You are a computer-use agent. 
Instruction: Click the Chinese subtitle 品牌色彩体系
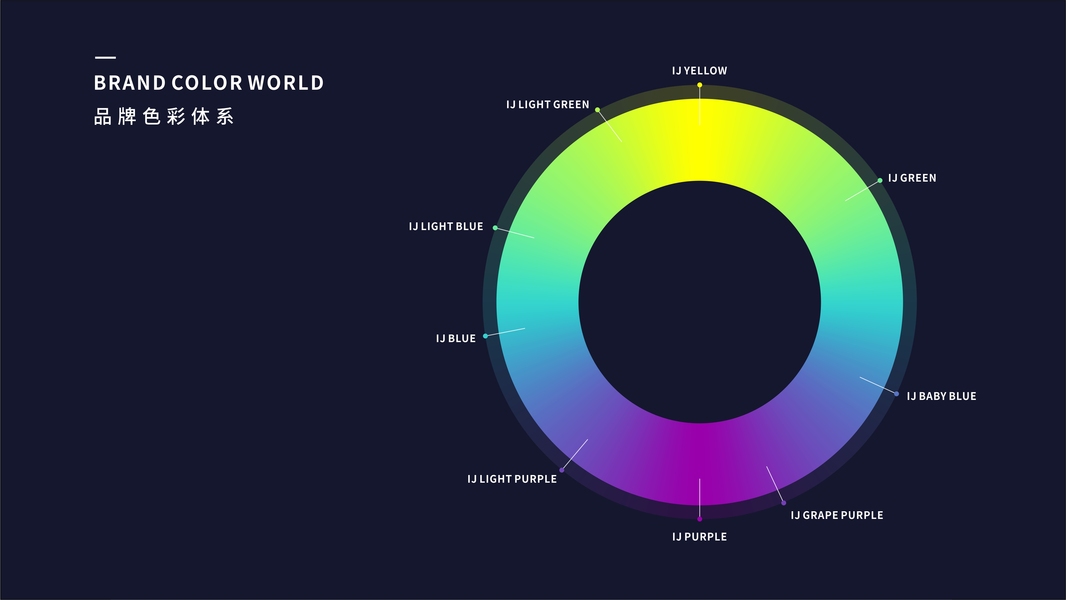click(x=164, y=116)
